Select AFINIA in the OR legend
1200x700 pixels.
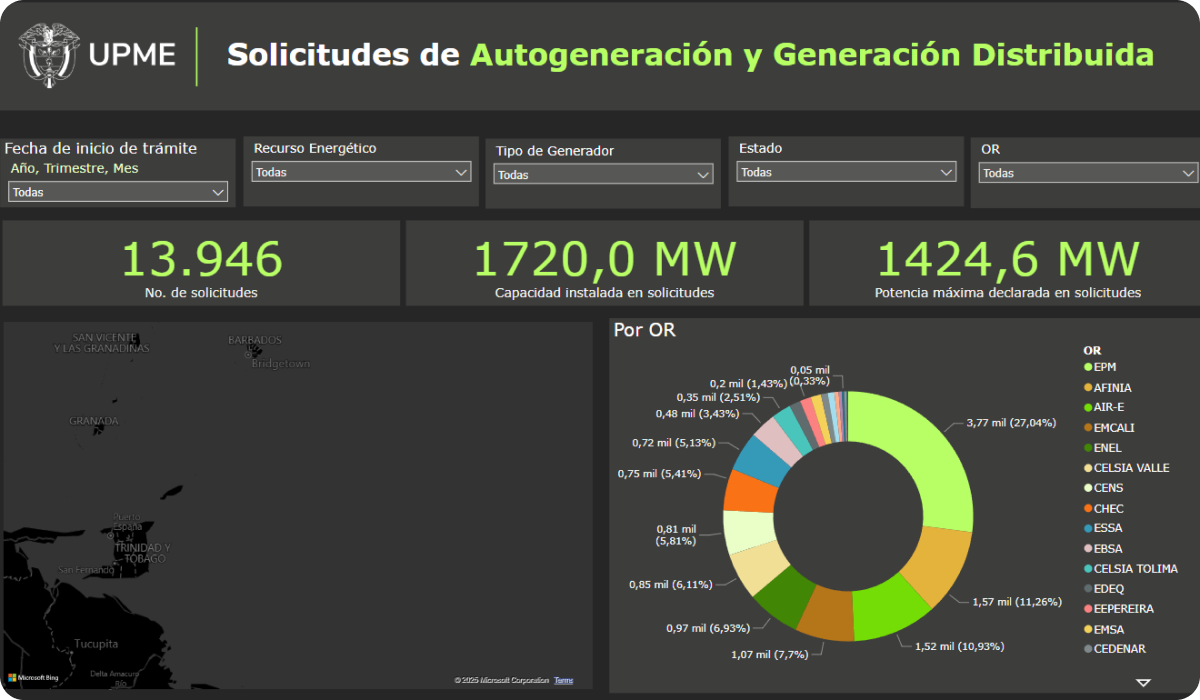coord(1112,387)
